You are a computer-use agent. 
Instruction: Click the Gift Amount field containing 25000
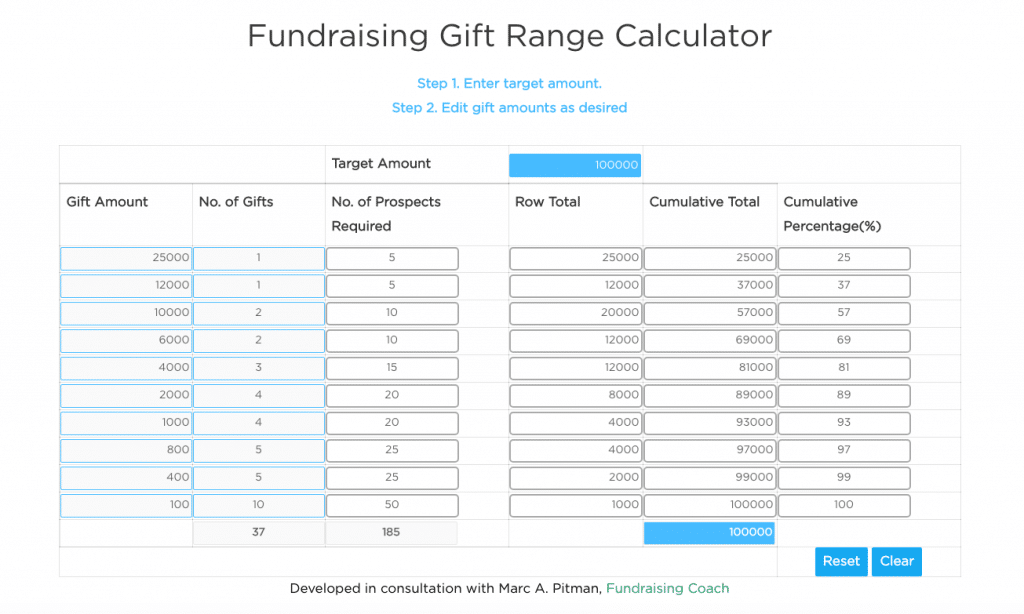point(125,258)
